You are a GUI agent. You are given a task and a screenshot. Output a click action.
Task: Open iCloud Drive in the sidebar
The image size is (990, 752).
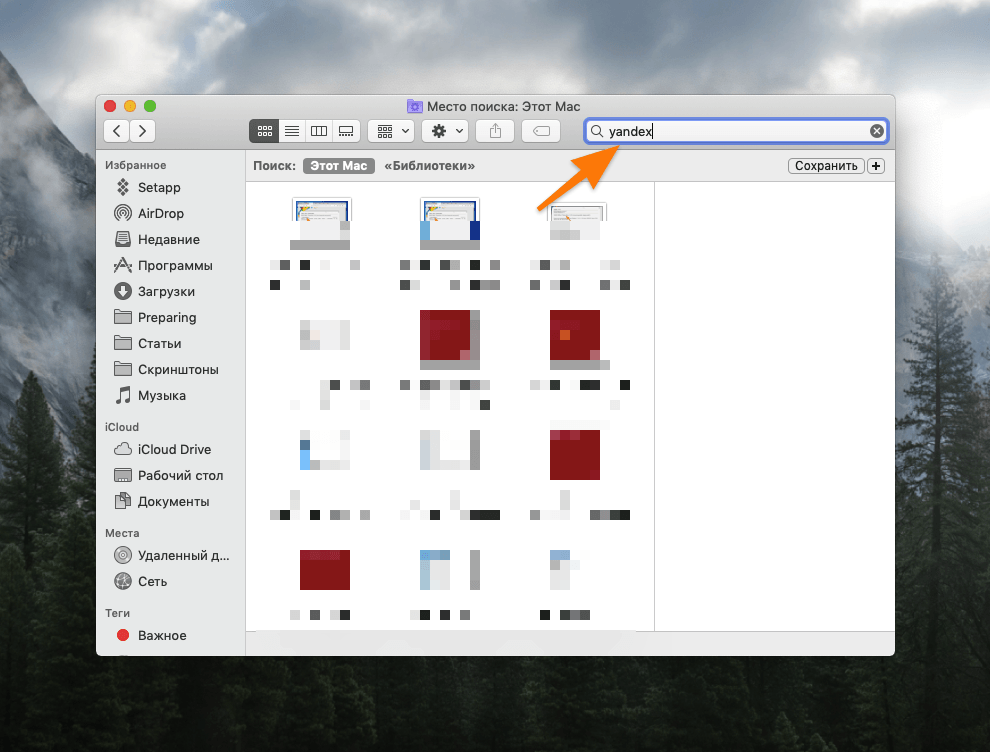click(x=174, y=450)
